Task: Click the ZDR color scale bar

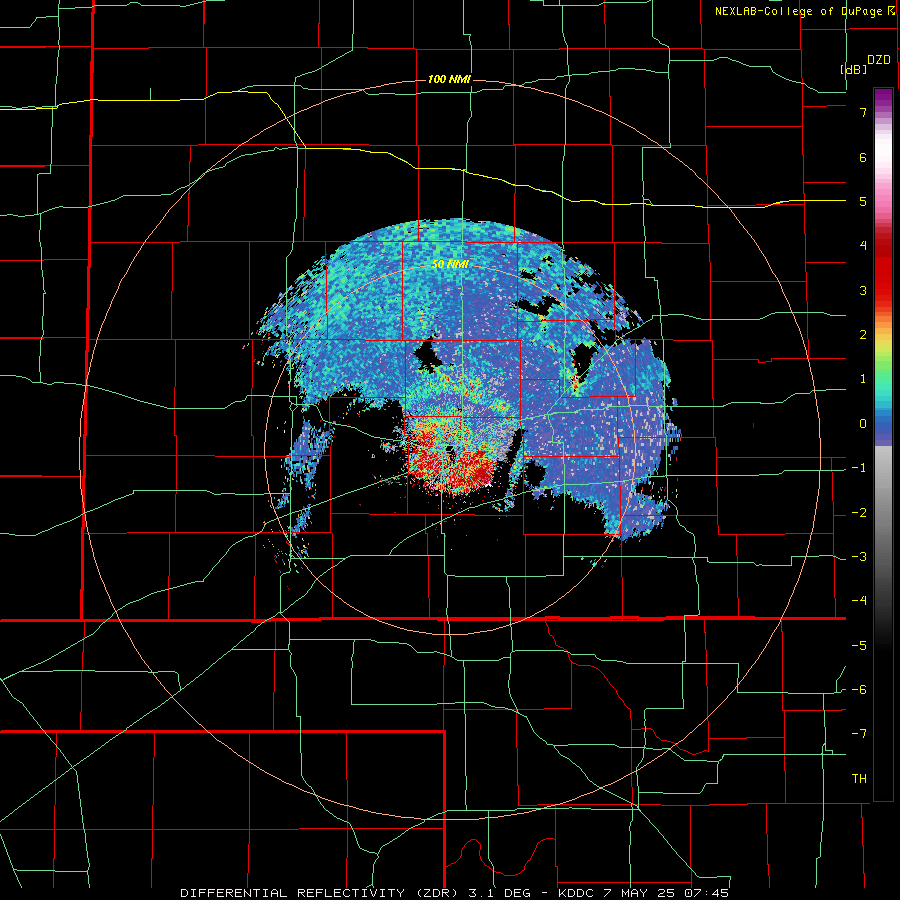Action: [x=883, y=444]
